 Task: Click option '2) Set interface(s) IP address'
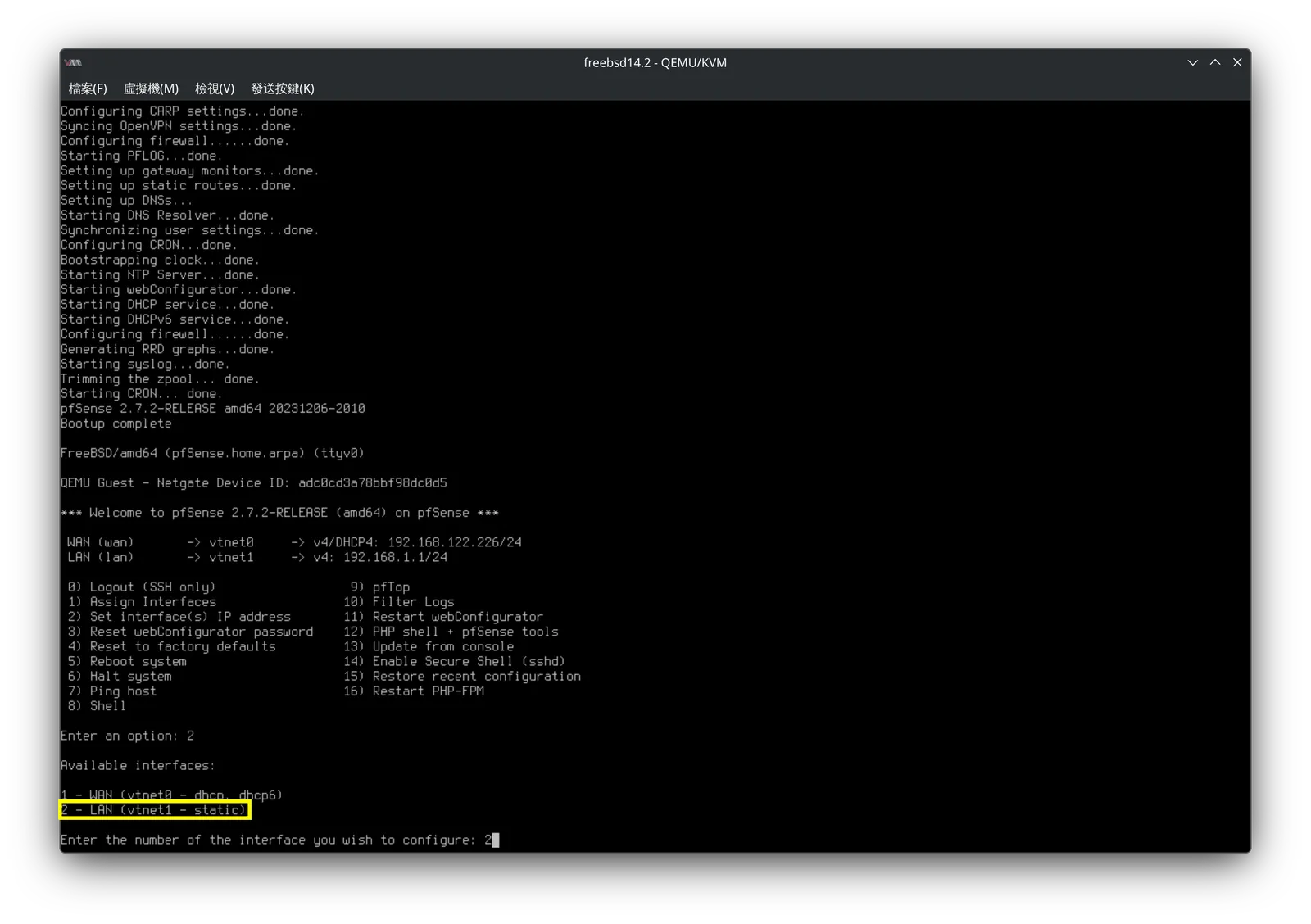(x=179, y=617)
